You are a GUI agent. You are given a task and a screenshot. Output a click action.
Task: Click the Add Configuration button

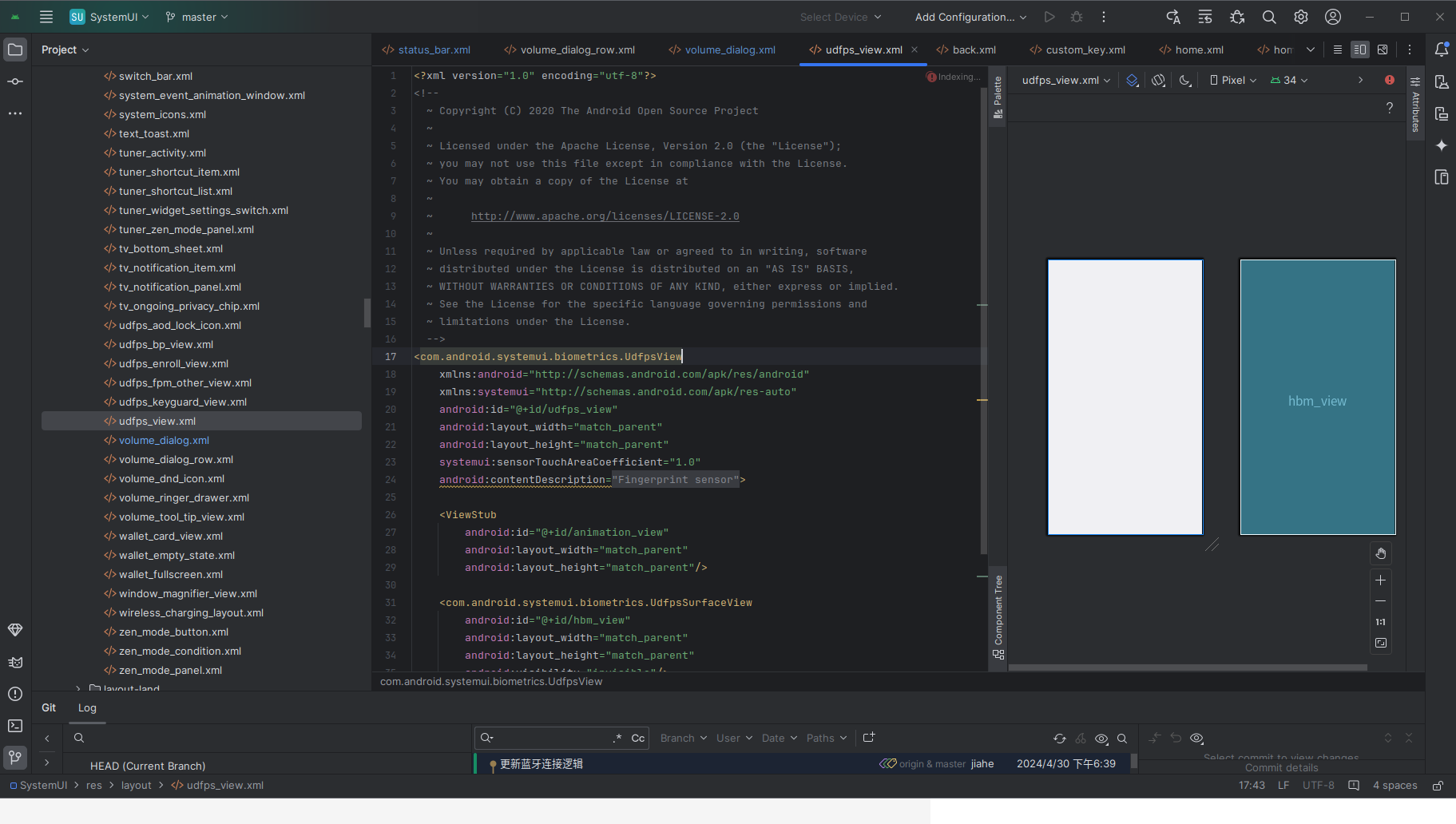[x=969, y=16]
